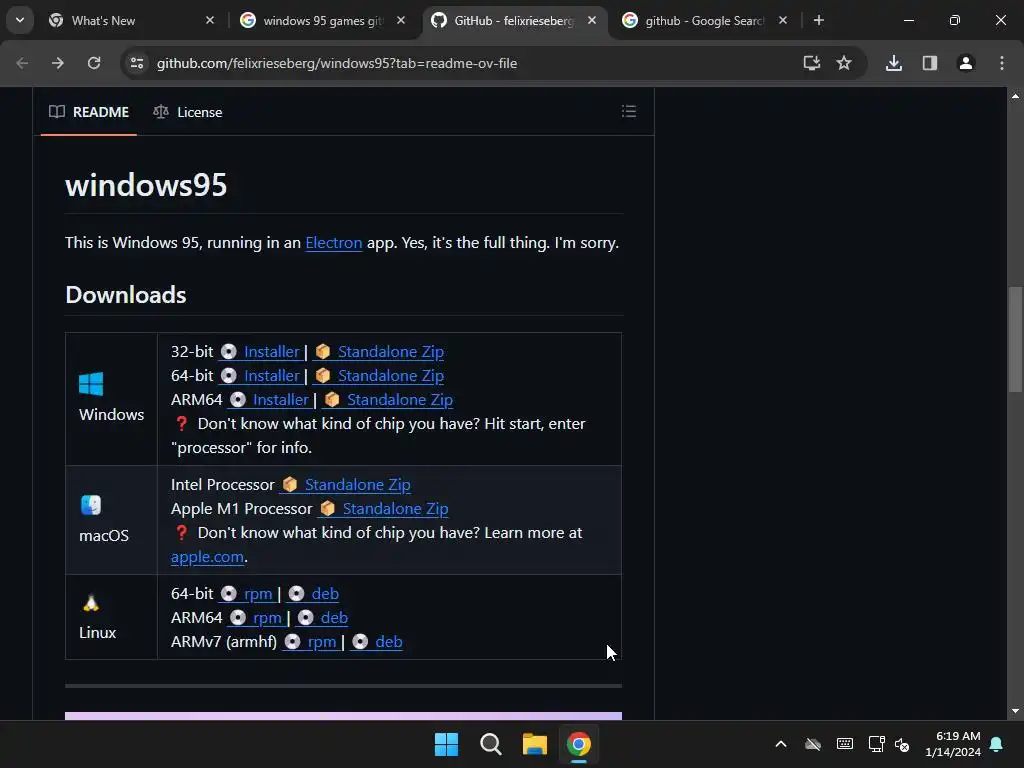
Task: Open the Chrome downloads icon
Action: pos(893,63)
